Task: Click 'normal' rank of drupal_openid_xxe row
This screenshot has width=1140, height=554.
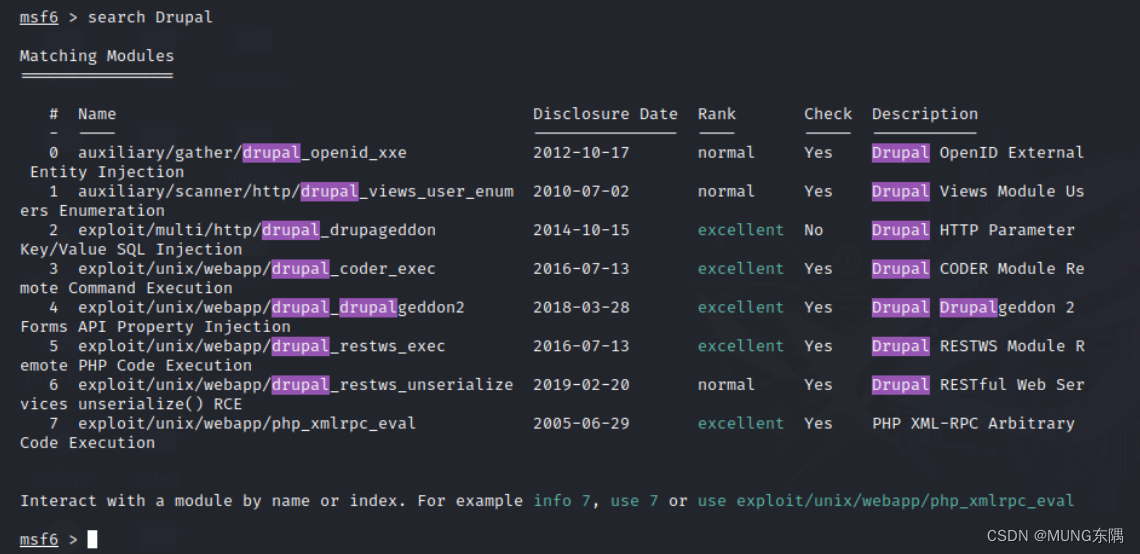Action: [x=726, y=153]
